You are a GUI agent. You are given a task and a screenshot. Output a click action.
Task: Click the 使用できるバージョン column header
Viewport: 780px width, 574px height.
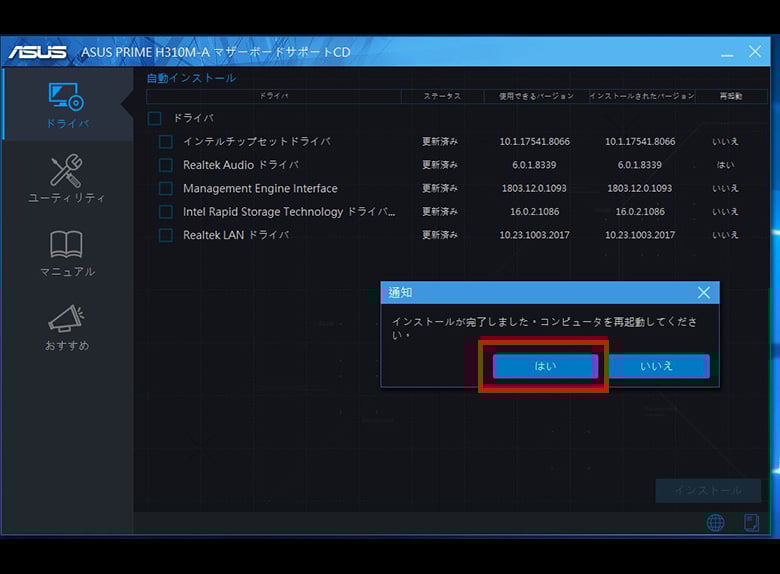pos(536,96)
